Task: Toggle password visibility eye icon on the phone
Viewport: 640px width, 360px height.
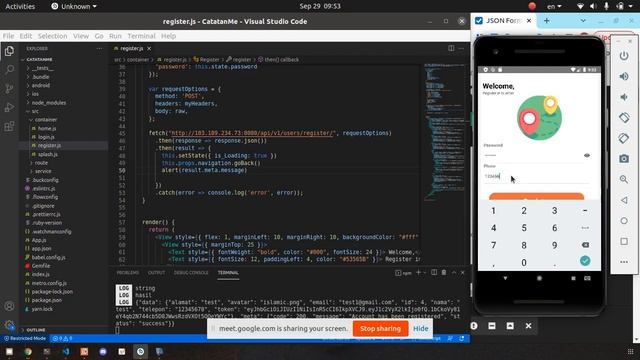Action: pos(587,156)
